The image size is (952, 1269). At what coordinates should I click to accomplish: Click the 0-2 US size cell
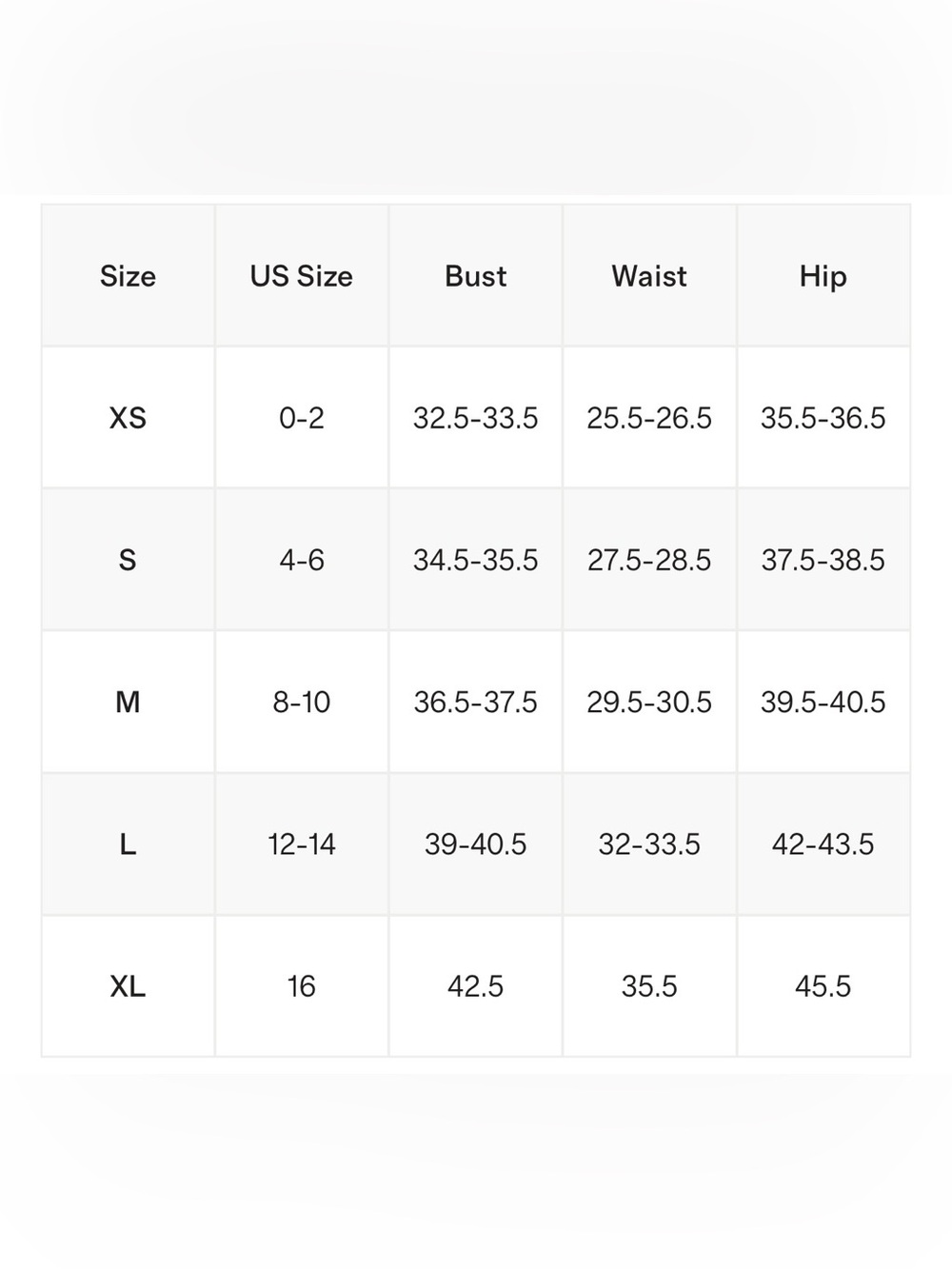302,418
